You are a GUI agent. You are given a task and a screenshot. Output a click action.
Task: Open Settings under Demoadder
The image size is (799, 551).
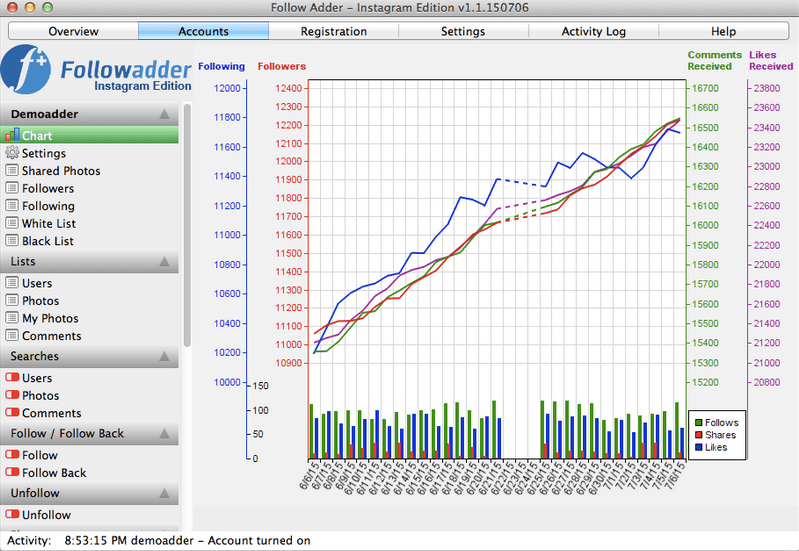(89, 153)
